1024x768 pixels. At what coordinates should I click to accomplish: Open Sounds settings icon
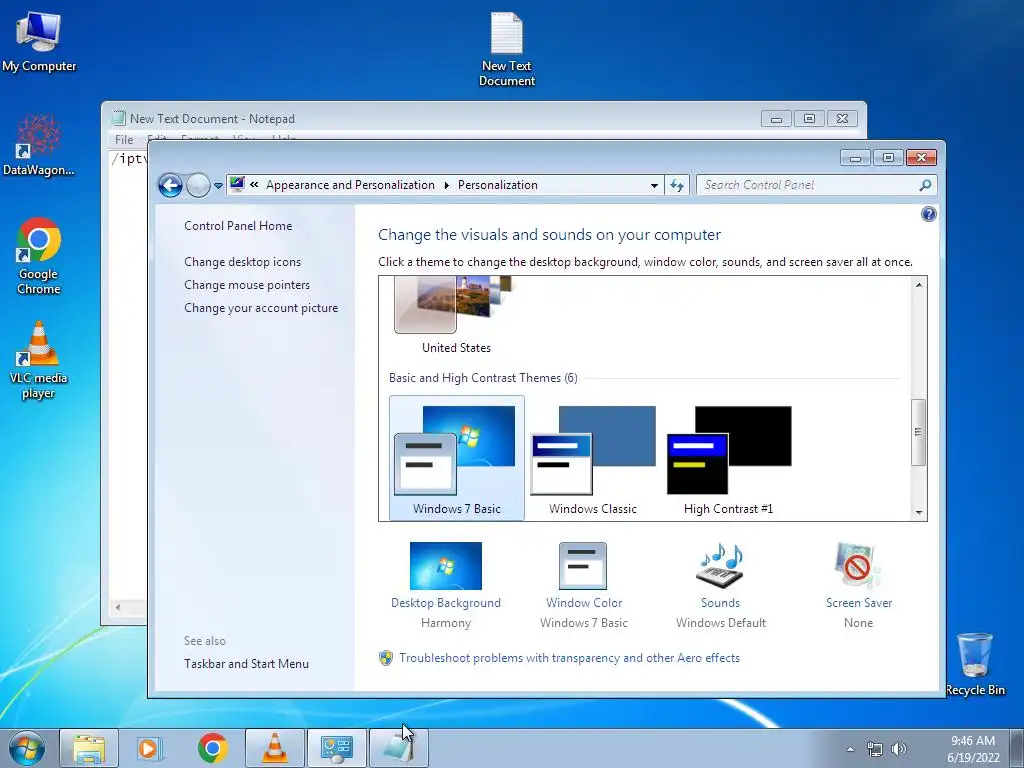[720, 566]
